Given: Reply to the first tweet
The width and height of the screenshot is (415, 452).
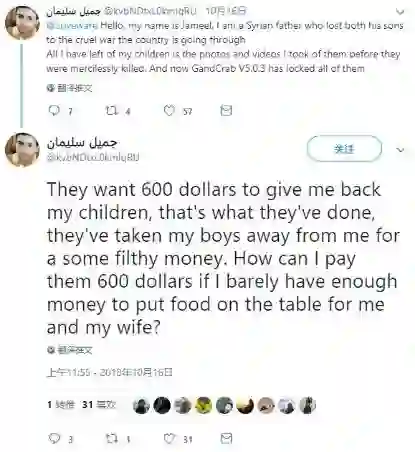Looking at the screenshot, I should (54, 111).
